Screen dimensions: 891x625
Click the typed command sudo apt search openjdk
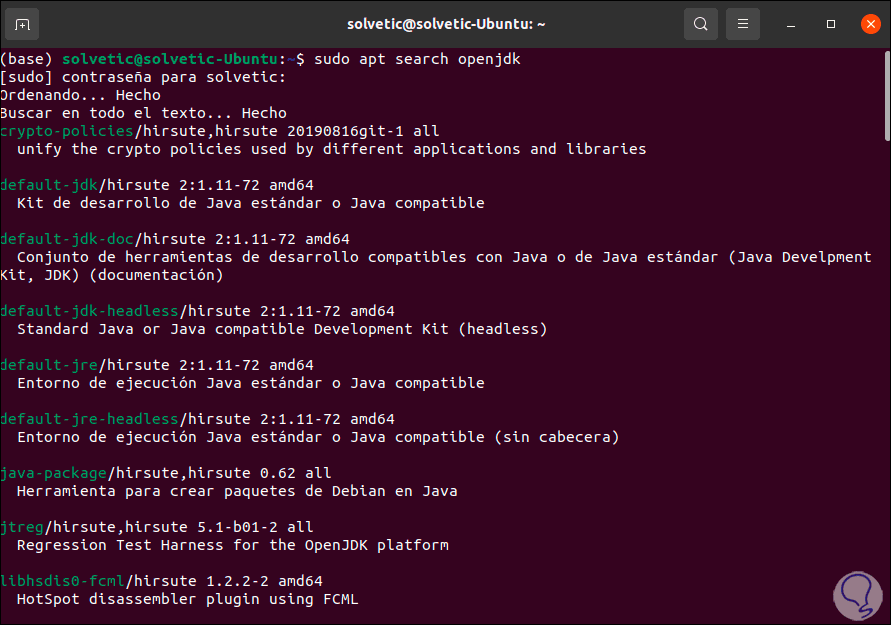(417, 59)
